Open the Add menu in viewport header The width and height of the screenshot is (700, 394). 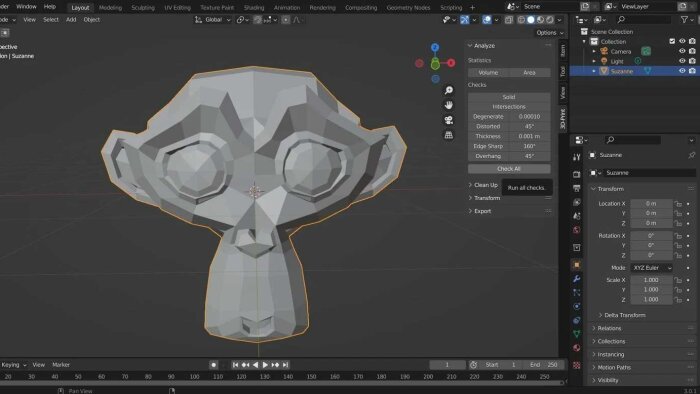point(71,20)
